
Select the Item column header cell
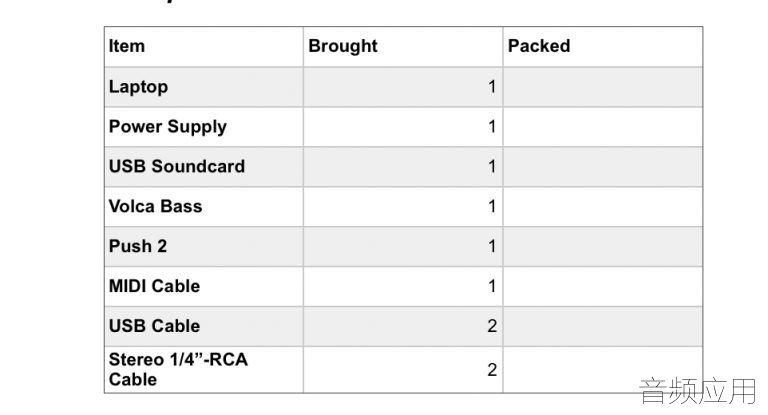click(x=204, y=47)
